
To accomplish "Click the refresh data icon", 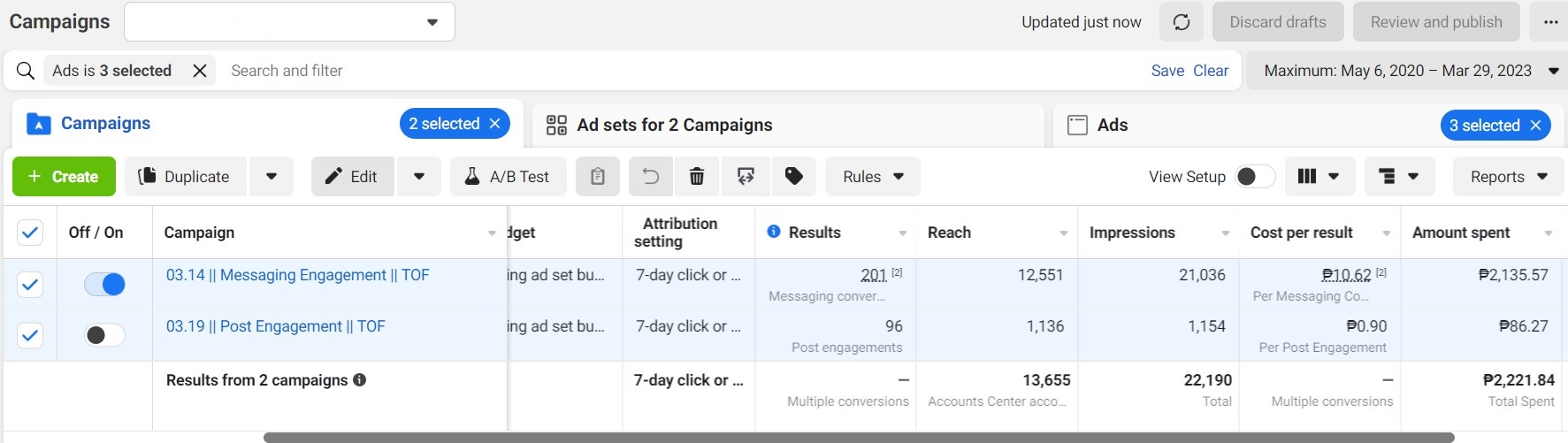I will (1182, 22).
